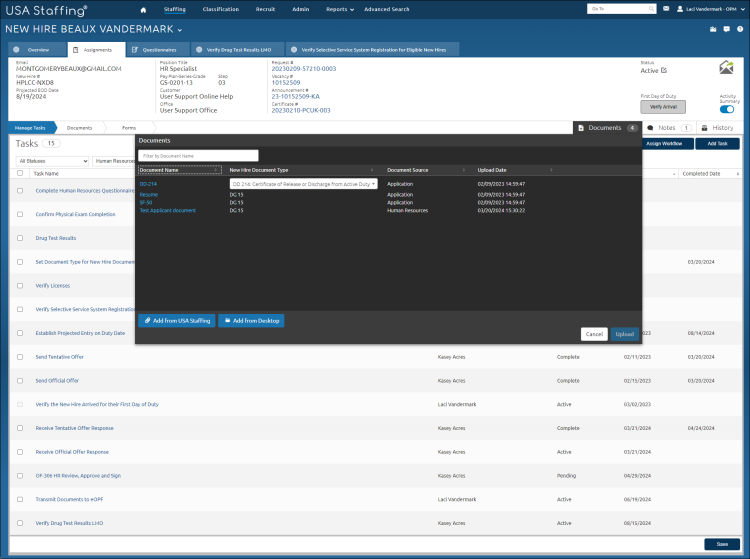750x559 pixels.
Task: Check the Send Official Offer checkbox
Action: (20, 381)
